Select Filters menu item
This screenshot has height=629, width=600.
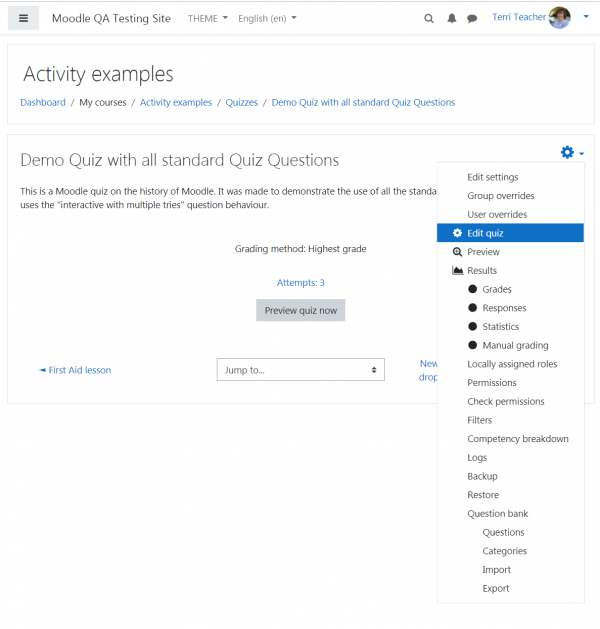tap(479, 420)
